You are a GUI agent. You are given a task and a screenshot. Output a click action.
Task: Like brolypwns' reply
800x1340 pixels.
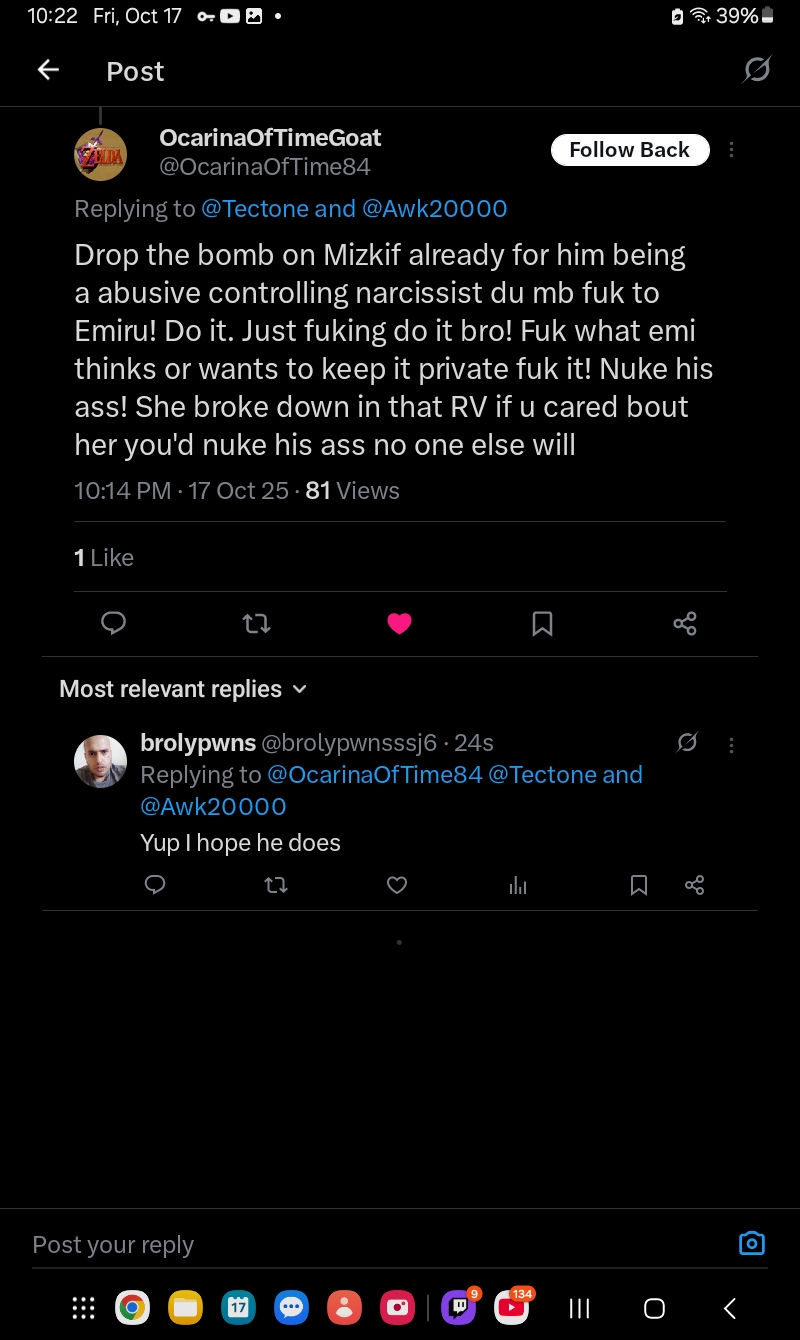(x=397, y=885)
